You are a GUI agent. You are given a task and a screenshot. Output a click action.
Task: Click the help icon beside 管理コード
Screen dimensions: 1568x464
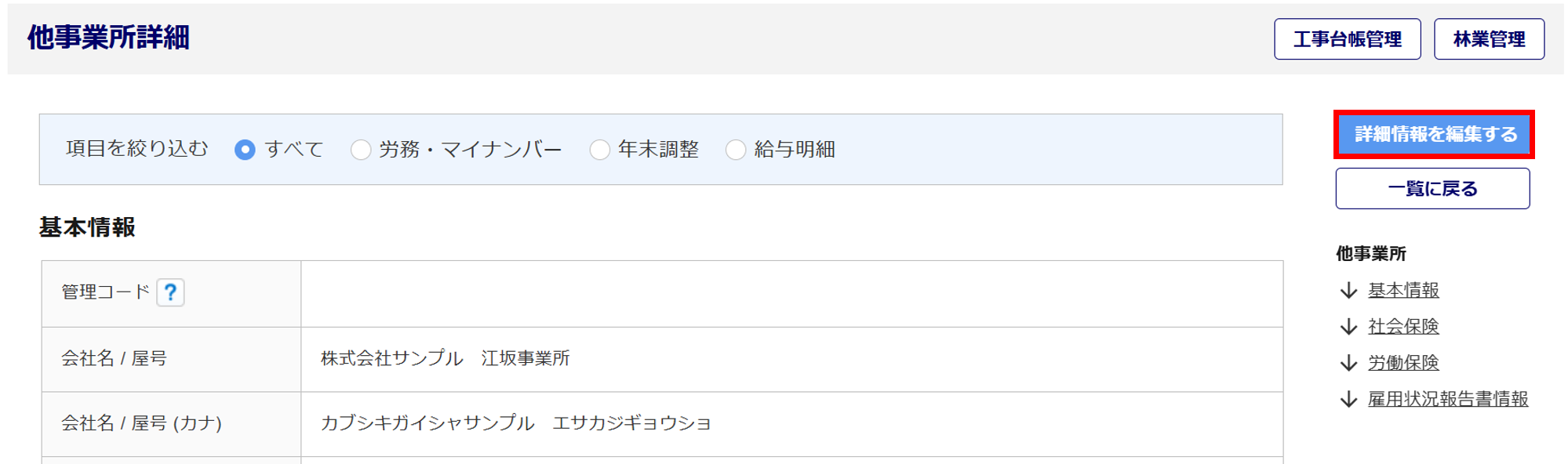pos(170,292)
